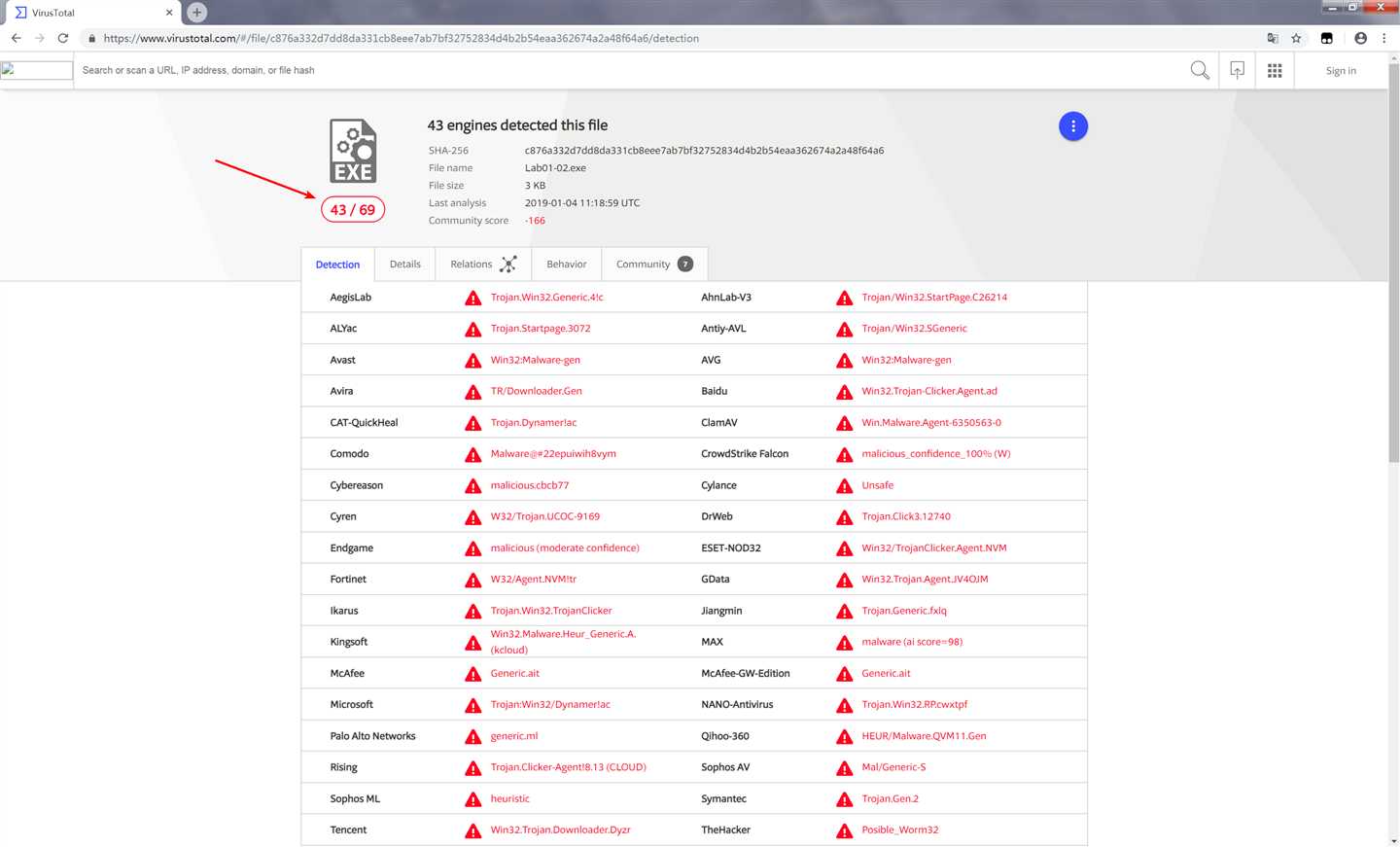
Task: Click the SHA-256 hash value
Action: click(704, 151)
